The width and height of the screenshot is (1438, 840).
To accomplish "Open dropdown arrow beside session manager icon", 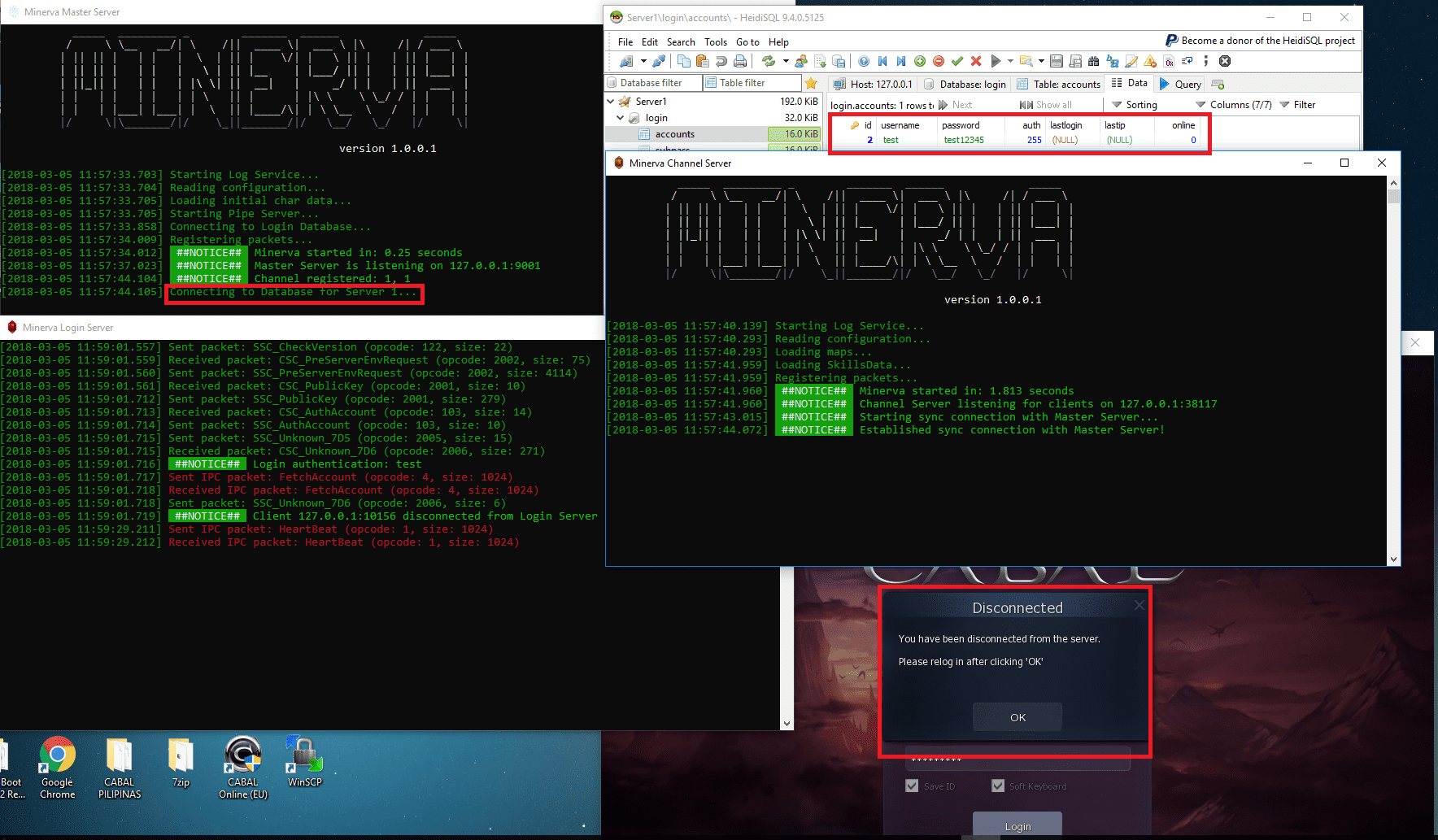I will click(x=643, y=61).
